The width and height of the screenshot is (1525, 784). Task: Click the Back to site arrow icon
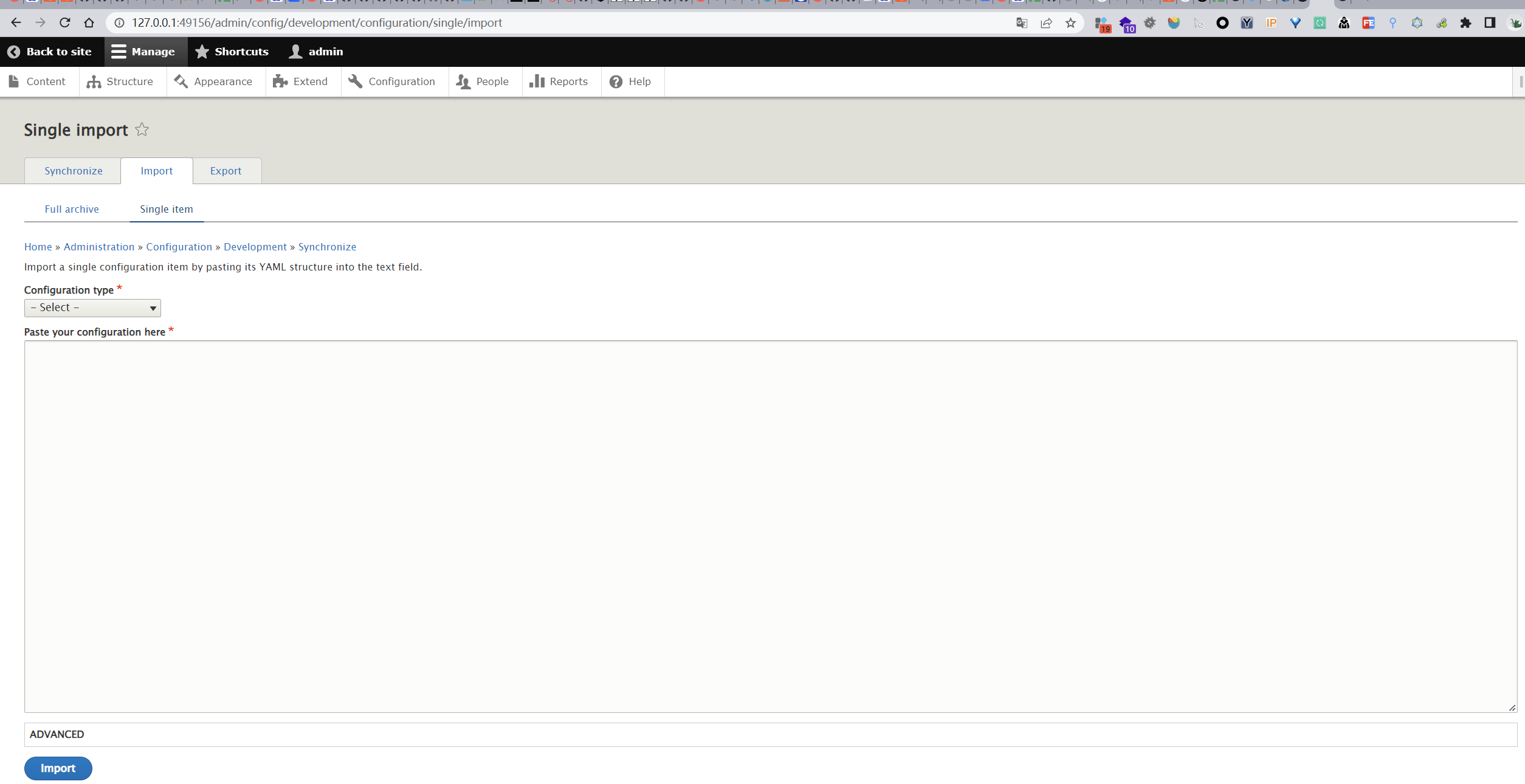click(13, 52)
